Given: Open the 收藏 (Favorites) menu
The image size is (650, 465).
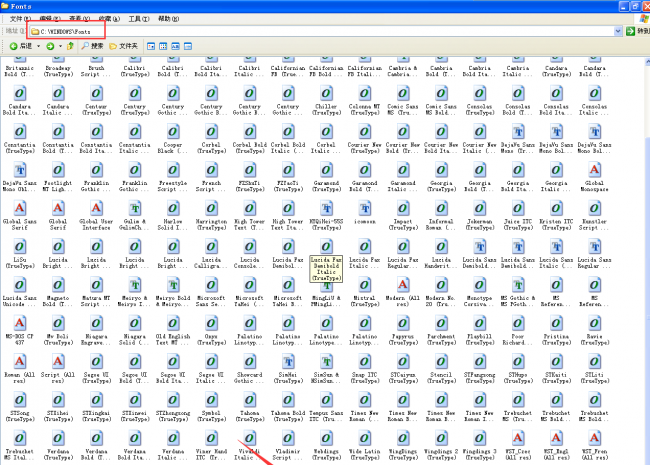Looking at the screenshot, I should (109, 19).
